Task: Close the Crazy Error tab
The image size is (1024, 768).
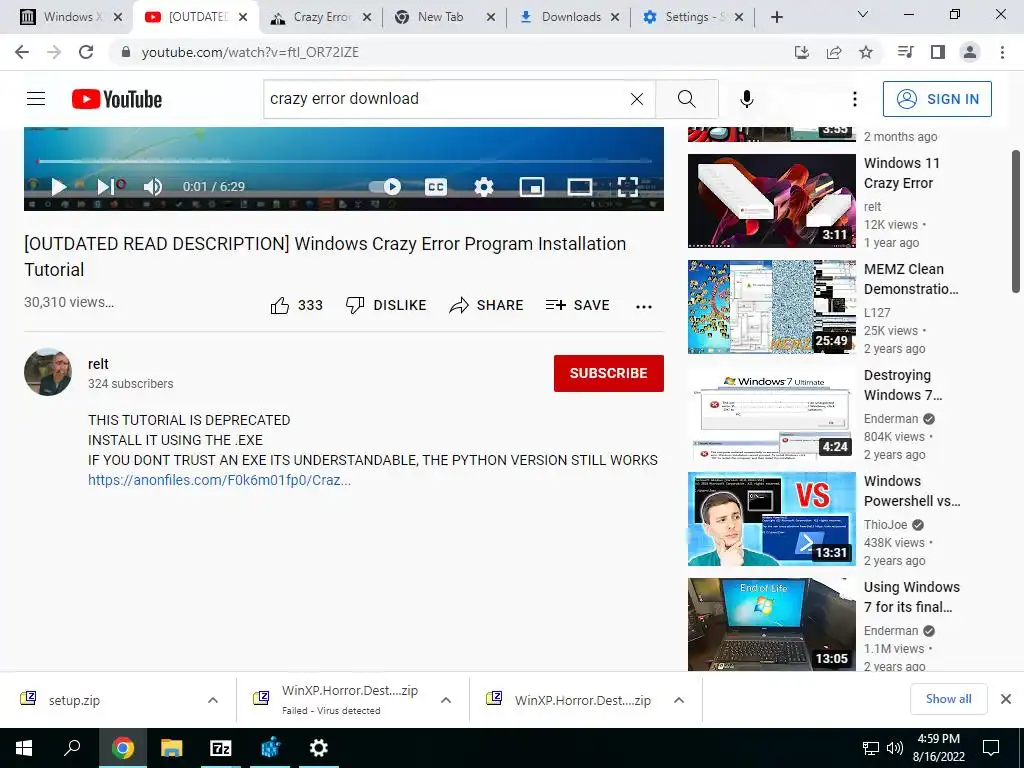Action: (x=367, y=18)
